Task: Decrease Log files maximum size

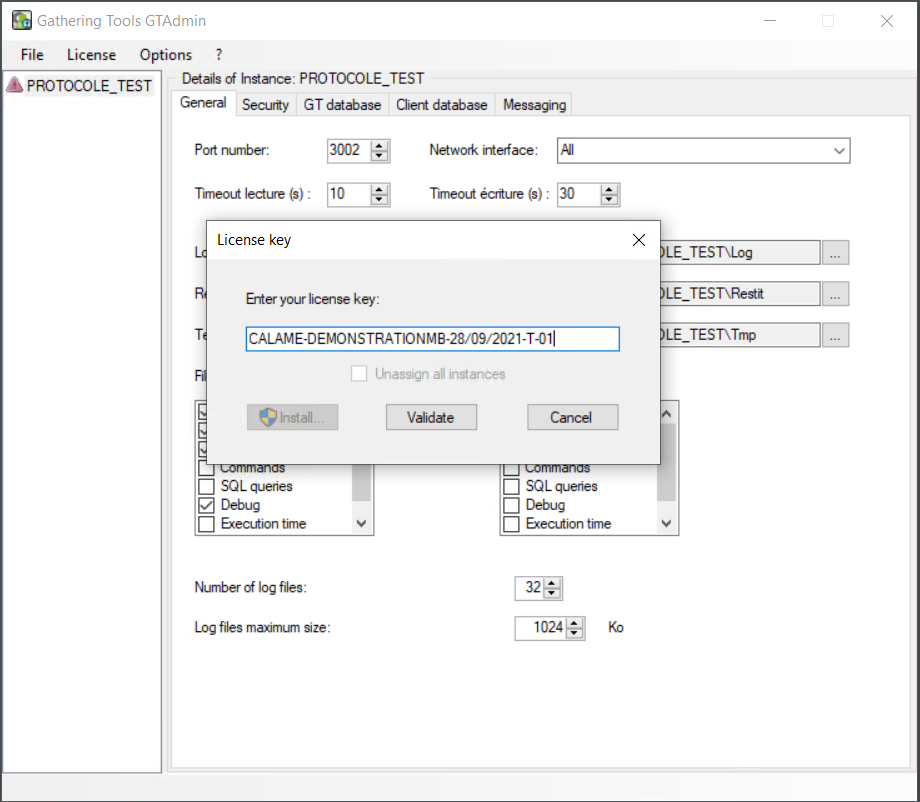Action: (574, 634)
